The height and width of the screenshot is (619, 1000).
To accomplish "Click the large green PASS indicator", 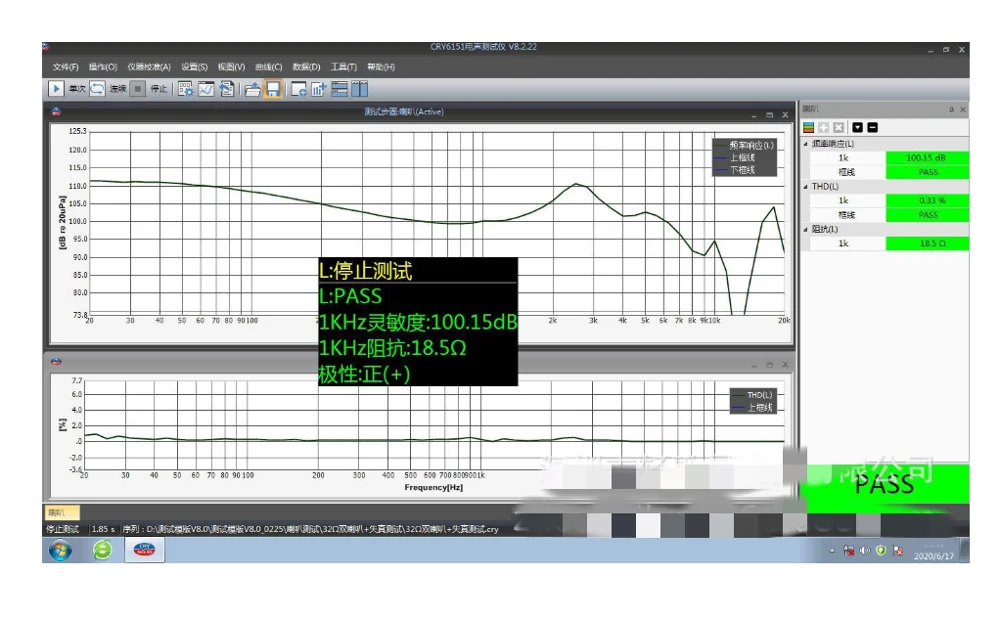I will click(x=887, y=488).
